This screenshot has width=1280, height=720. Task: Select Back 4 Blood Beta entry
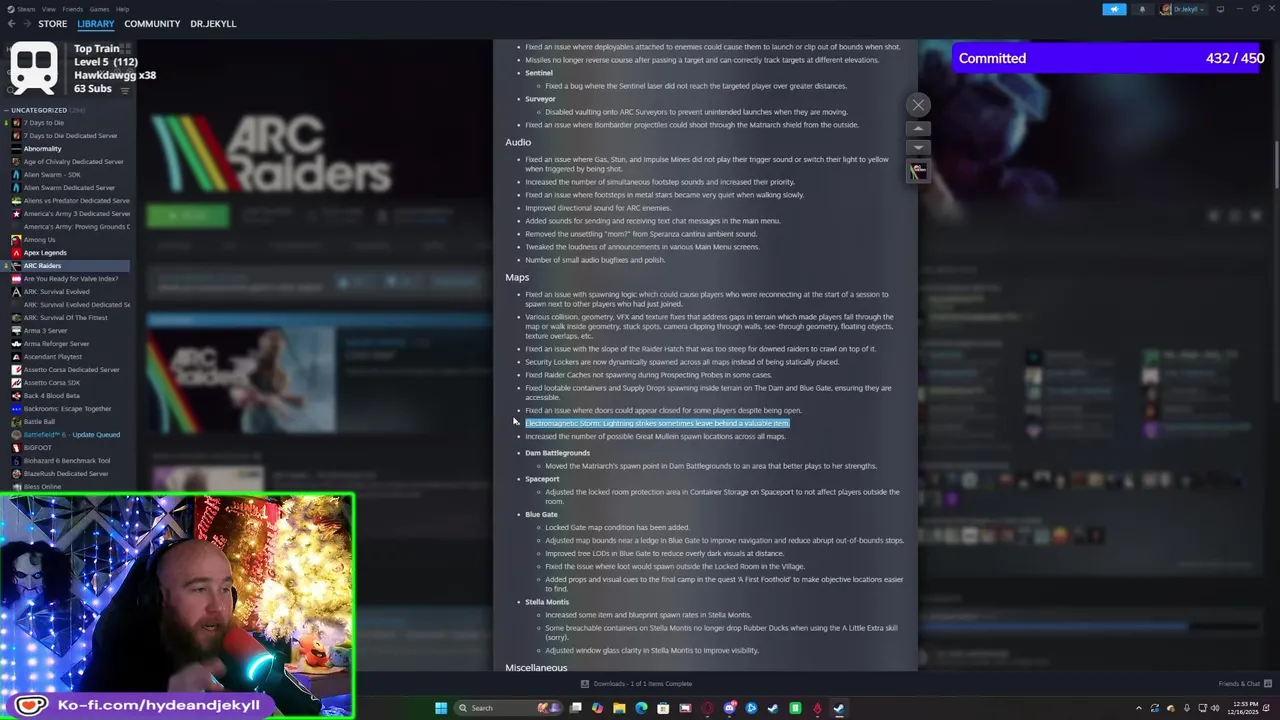click(51, 396)
